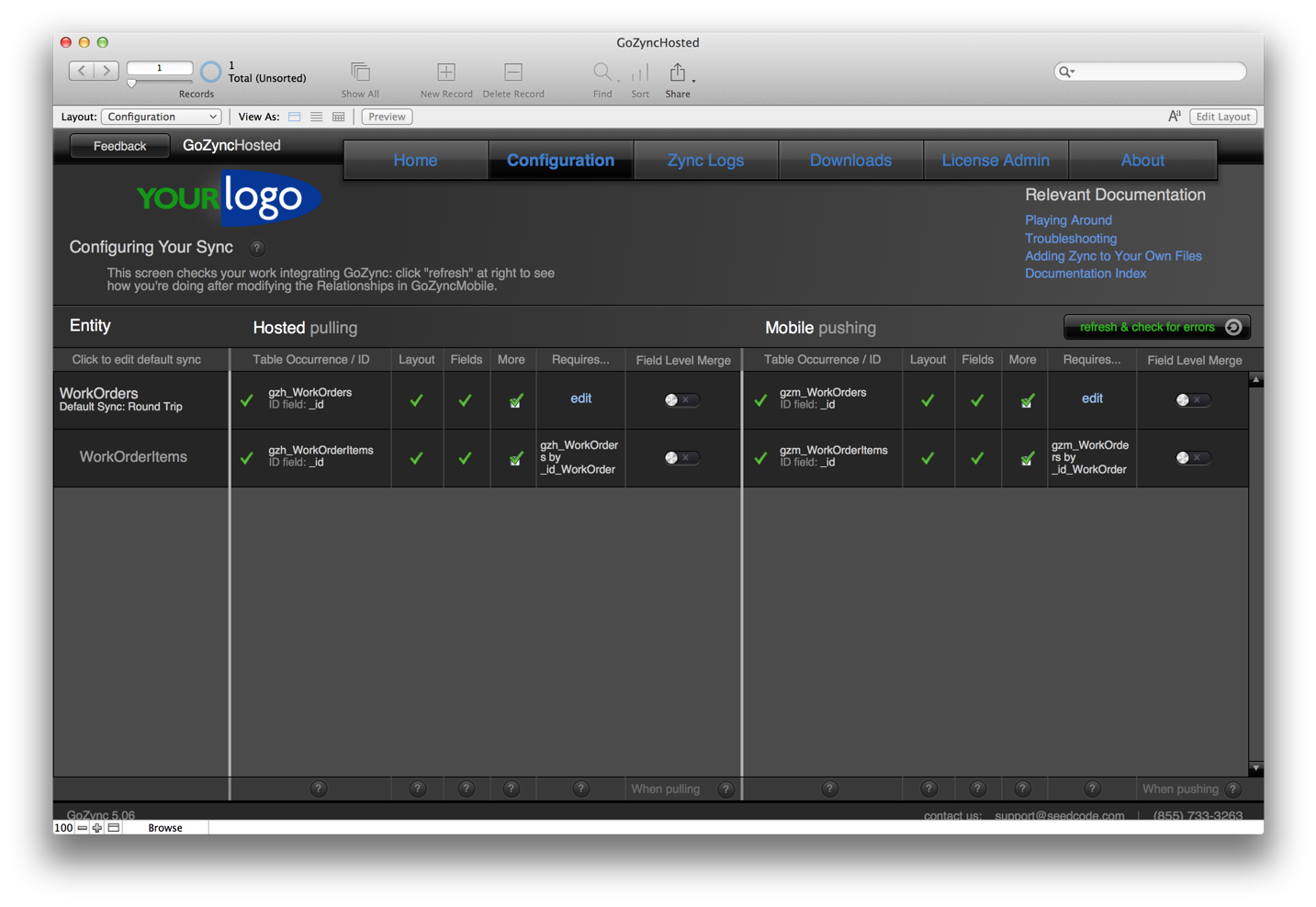Open help next to When pushing

[1233, 789]
